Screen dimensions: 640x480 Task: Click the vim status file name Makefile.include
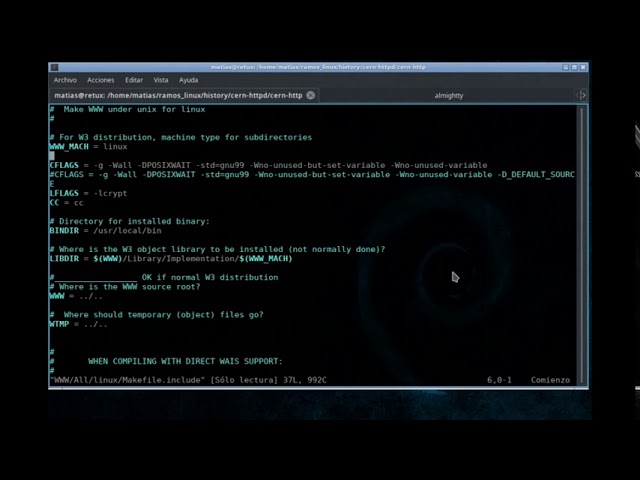127,380
